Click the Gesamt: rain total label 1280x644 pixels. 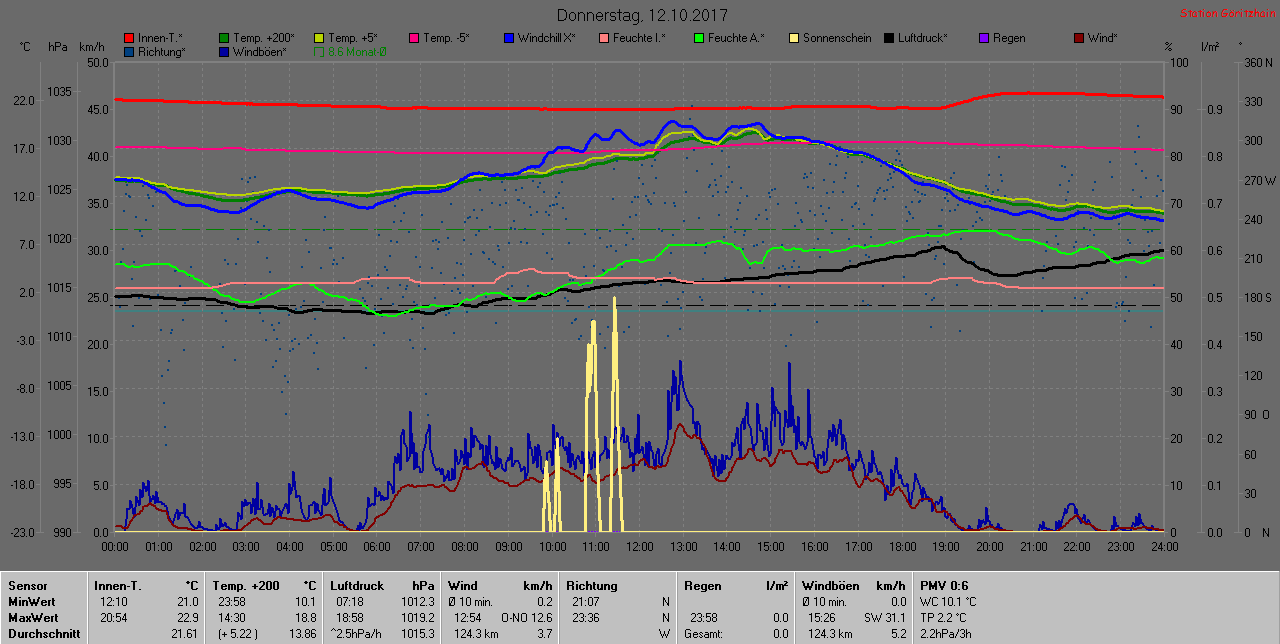[x=703, y=634]
